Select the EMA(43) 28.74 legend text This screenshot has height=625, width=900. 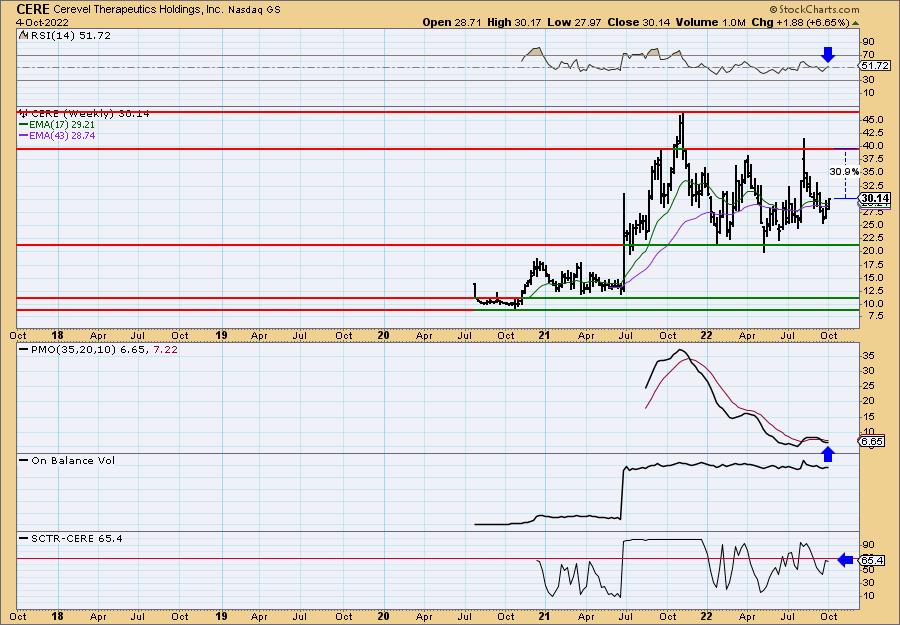(x=62, y=136)
